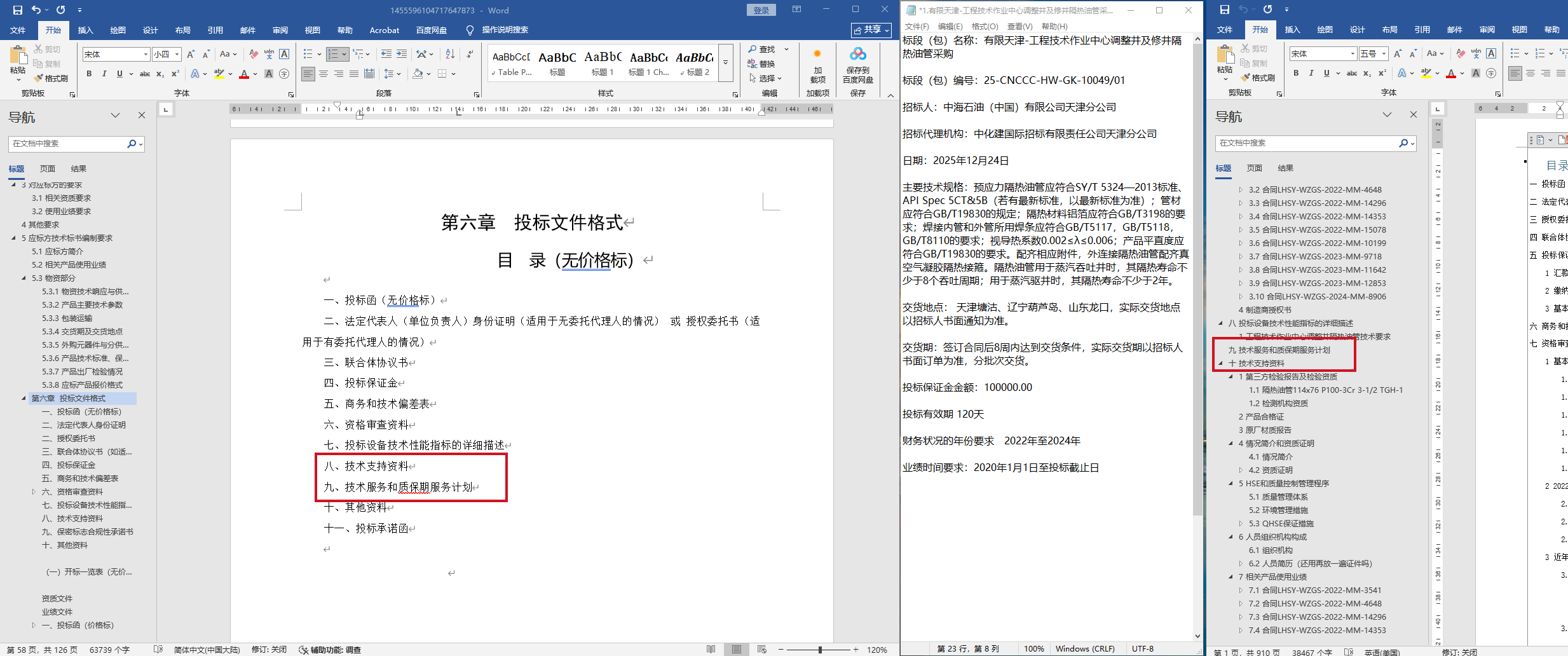Close the right Word navigation pane
The height and width of the screenshot is (656, 1568).
[1414, 115]
